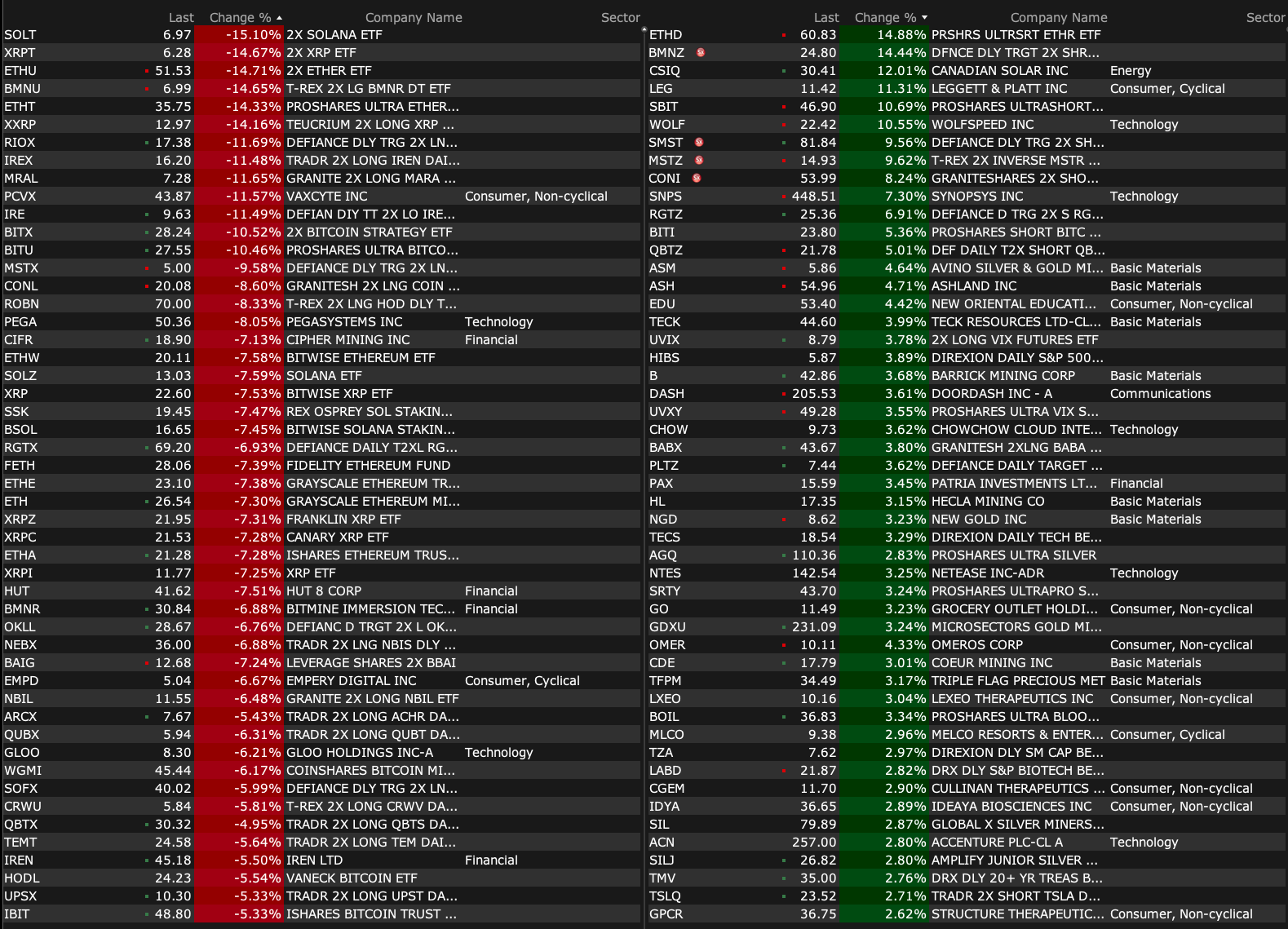Image resolution: width=1288 pixels, height=929 pixels.
Task: Select the VAXCYTE INC company row
Action: coord(326,197)
